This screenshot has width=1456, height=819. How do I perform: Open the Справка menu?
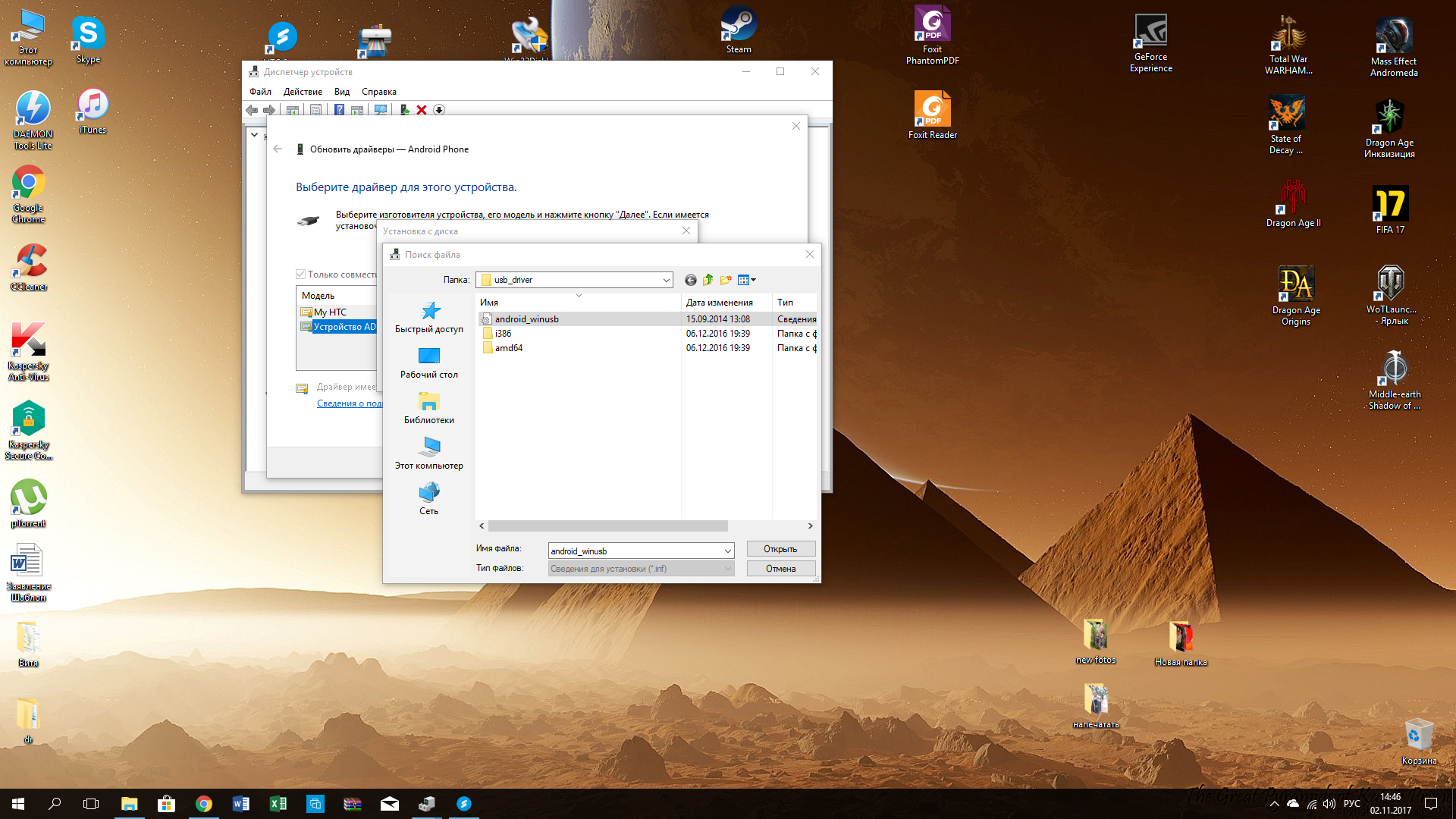(x=378, y=92)
